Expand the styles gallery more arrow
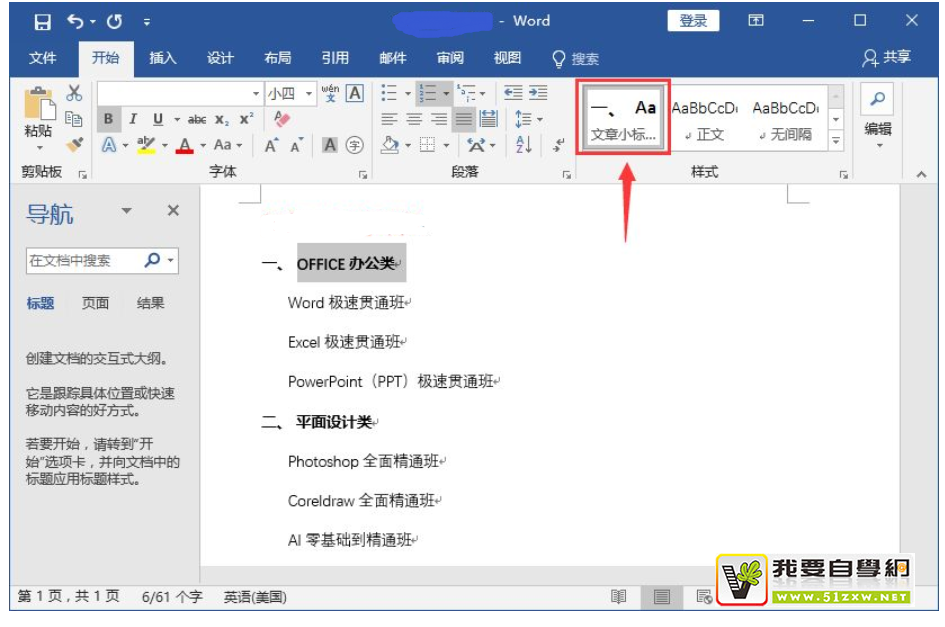 (837, 141)
